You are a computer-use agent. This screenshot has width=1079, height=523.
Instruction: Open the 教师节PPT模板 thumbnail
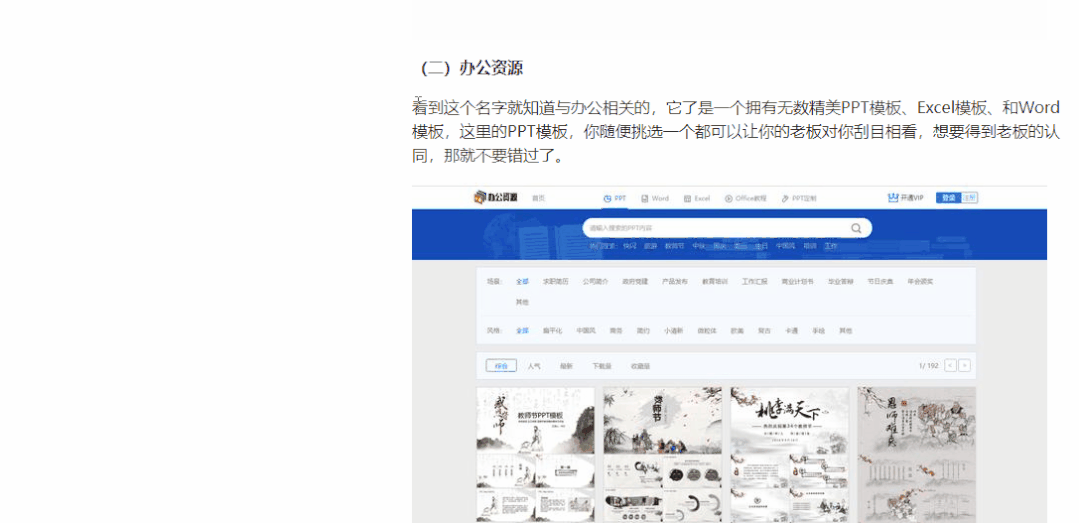click(535, 454)
